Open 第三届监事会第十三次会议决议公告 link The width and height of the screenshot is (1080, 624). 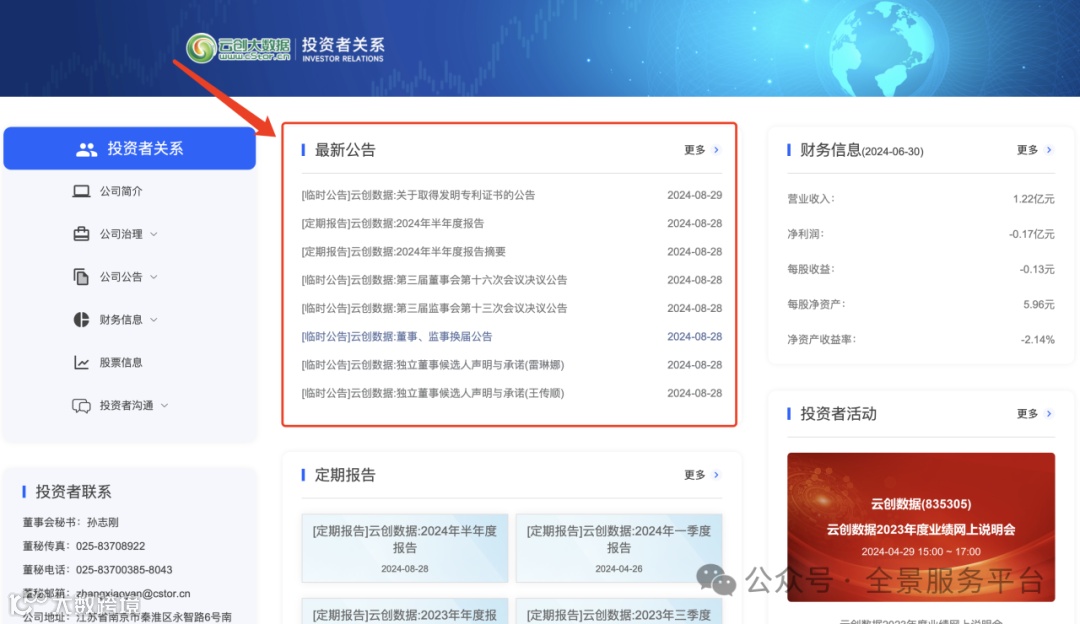click(x=434, y=308)
